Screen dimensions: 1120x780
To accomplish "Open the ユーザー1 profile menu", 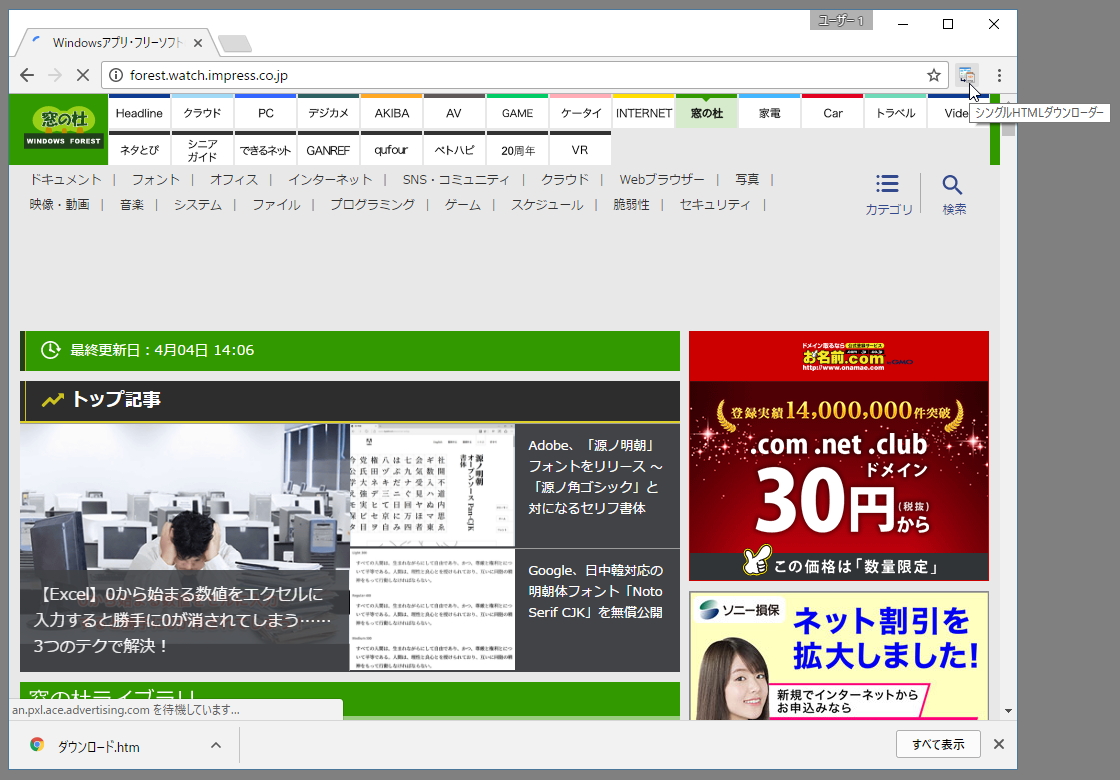I will [840, 20].
